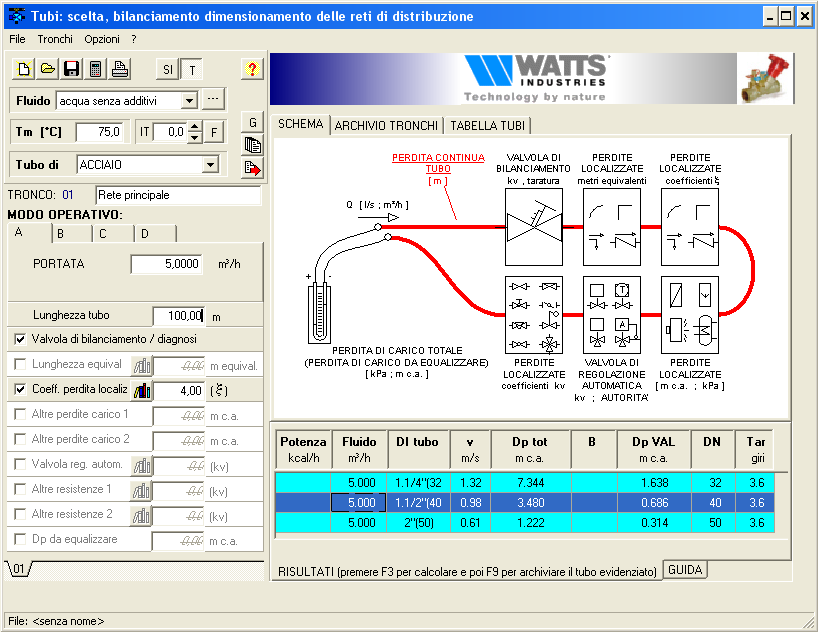Screen dimensions: 818x632
Task: Click the coefficienti ξ losses schema box
Action: point(690,227)
